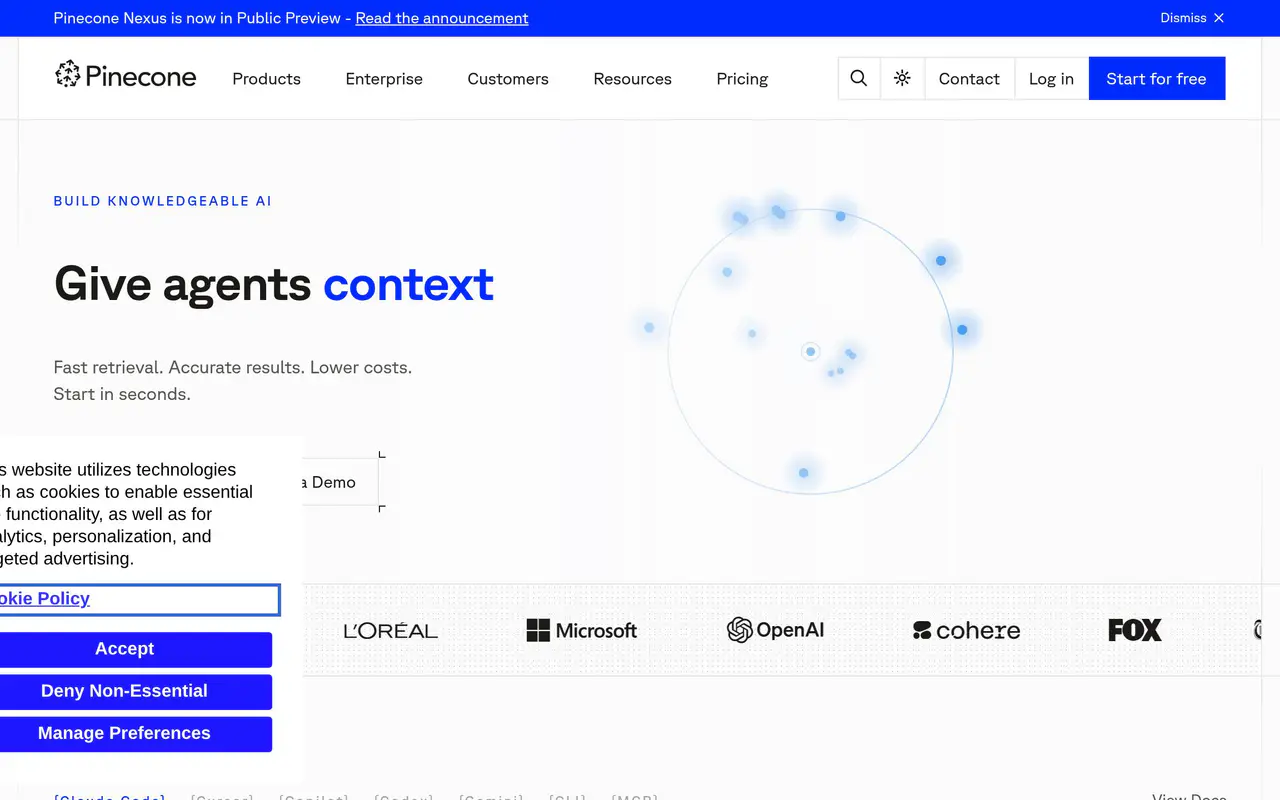The width and height of the screenshot is (1280, 800).
Task: Open the Customers nav item
Action: tap(508, 79)
